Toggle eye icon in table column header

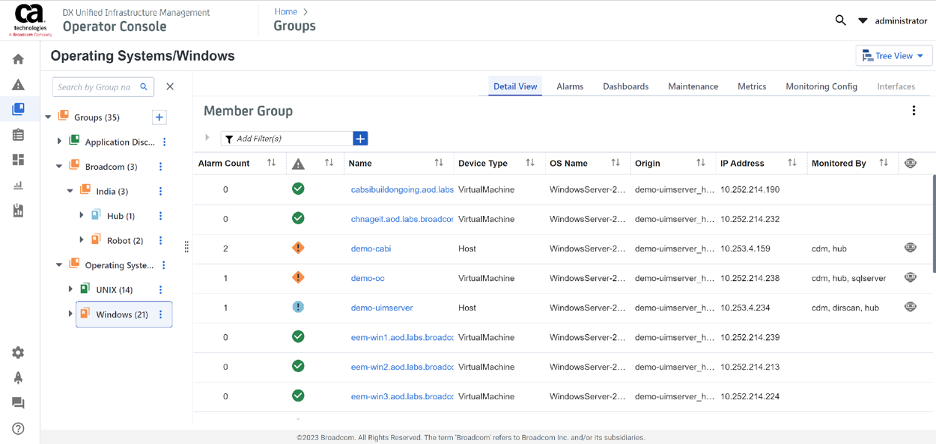coord(910,163)
